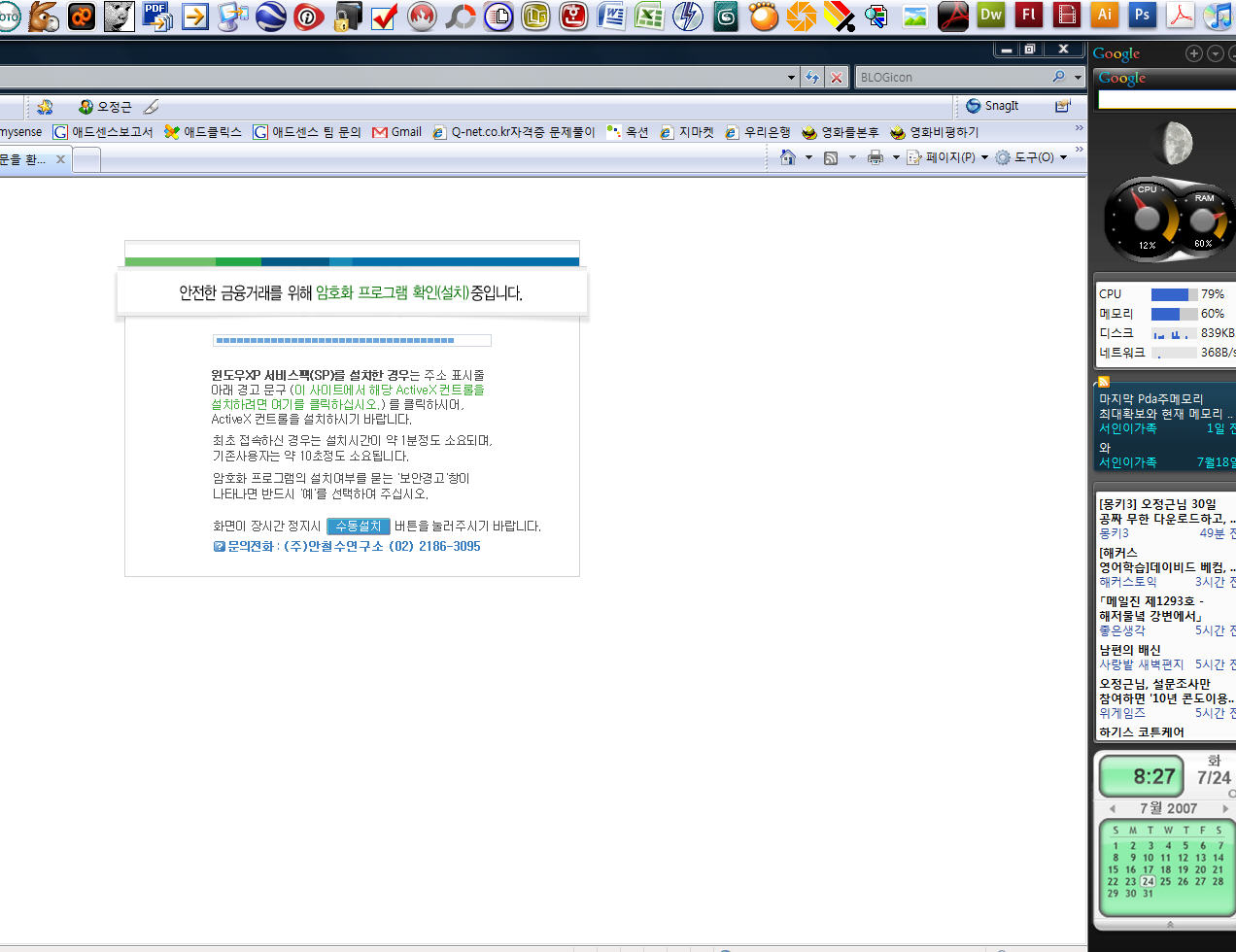Image resolution: width=1236 pixels, height=952 pixels.
Task: Click the green ActiveX control install link text
Action: tap(348, 396)
